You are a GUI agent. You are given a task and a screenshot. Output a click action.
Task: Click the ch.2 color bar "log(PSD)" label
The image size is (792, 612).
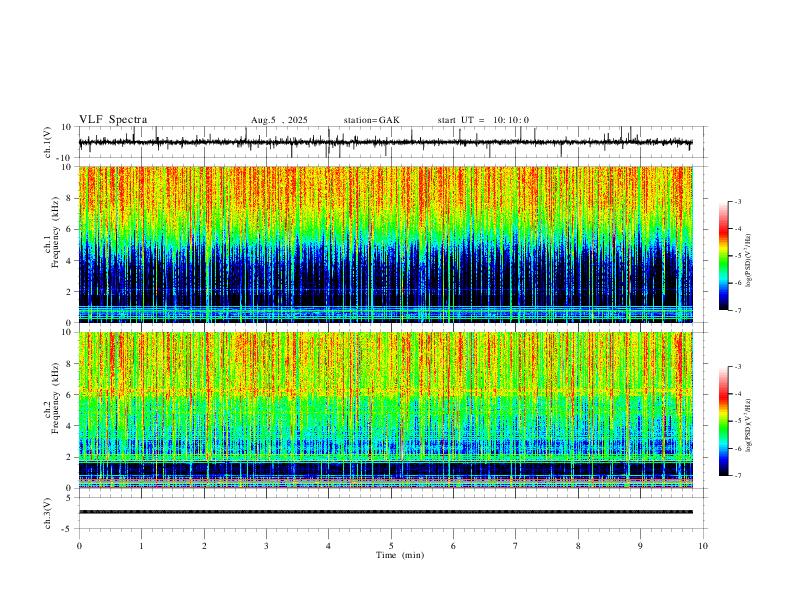(x=749, y=425)
